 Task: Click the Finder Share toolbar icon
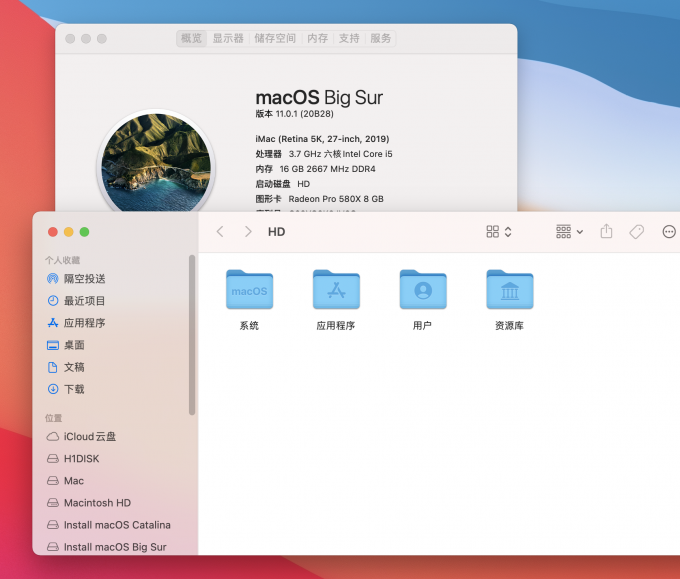click(x=606, y=231)
